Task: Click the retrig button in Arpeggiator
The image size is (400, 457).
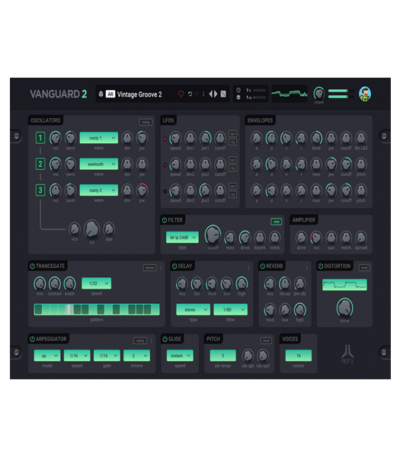Action: [x=140, y=341]
